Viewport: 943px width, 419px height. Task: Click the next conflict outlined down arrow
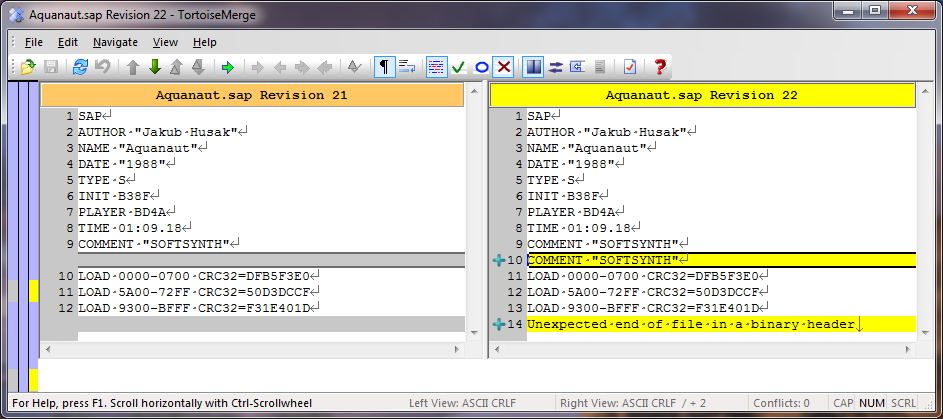click(x=198, y=67)
